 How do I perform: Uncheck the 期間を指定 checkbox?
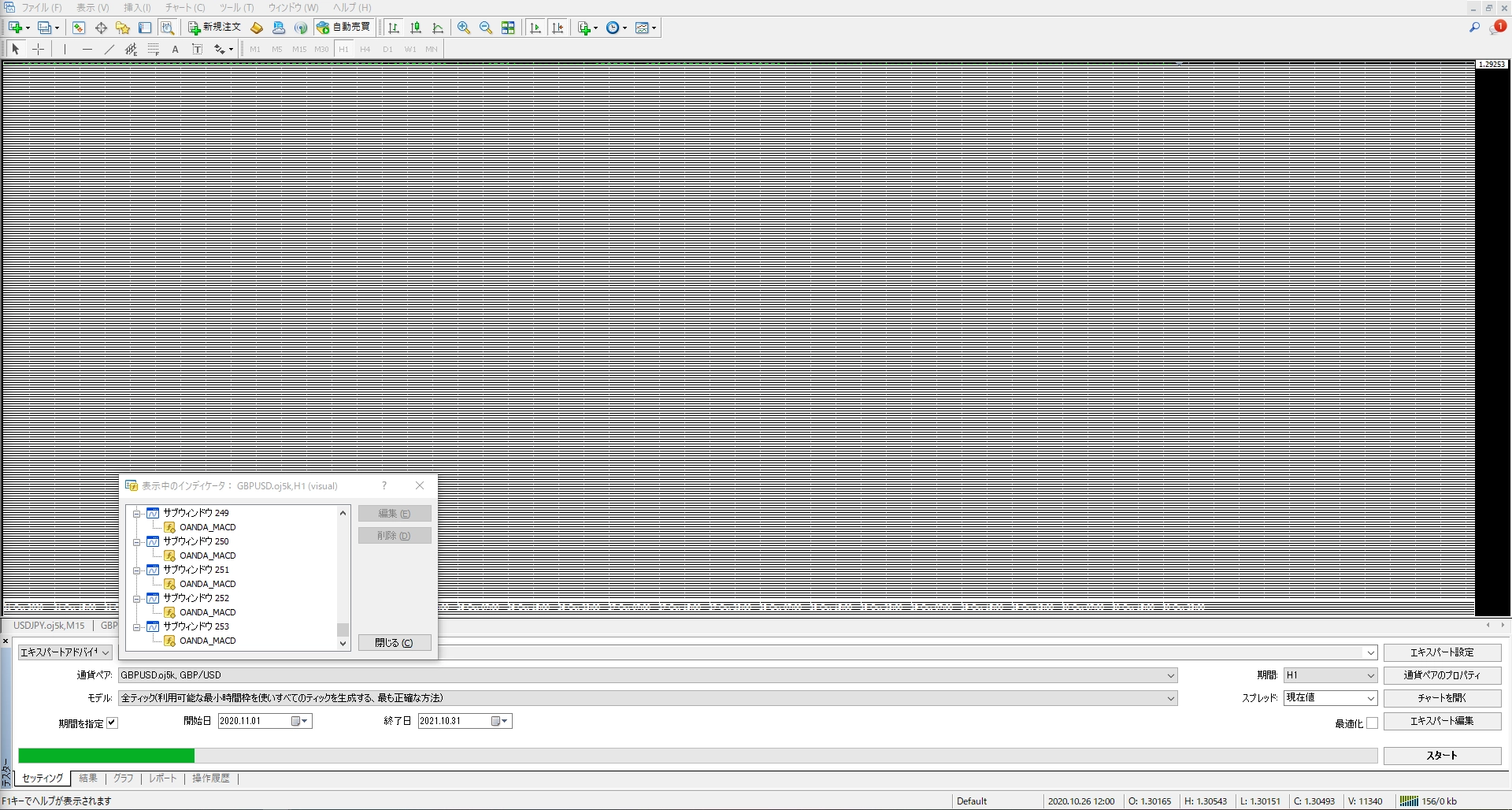(x=112, y=723)
